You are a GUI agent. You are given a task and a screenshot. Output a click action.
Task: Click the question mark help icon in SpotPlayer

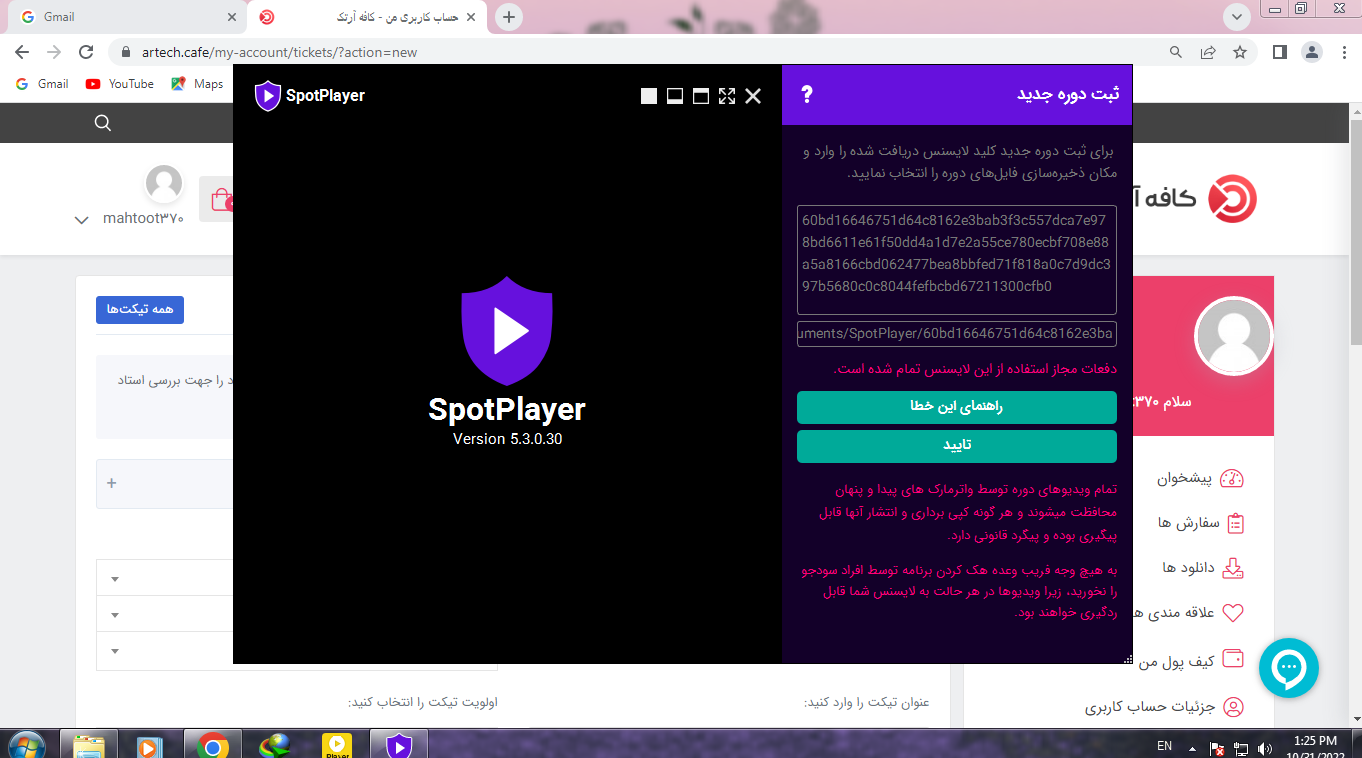click(807, 95)
